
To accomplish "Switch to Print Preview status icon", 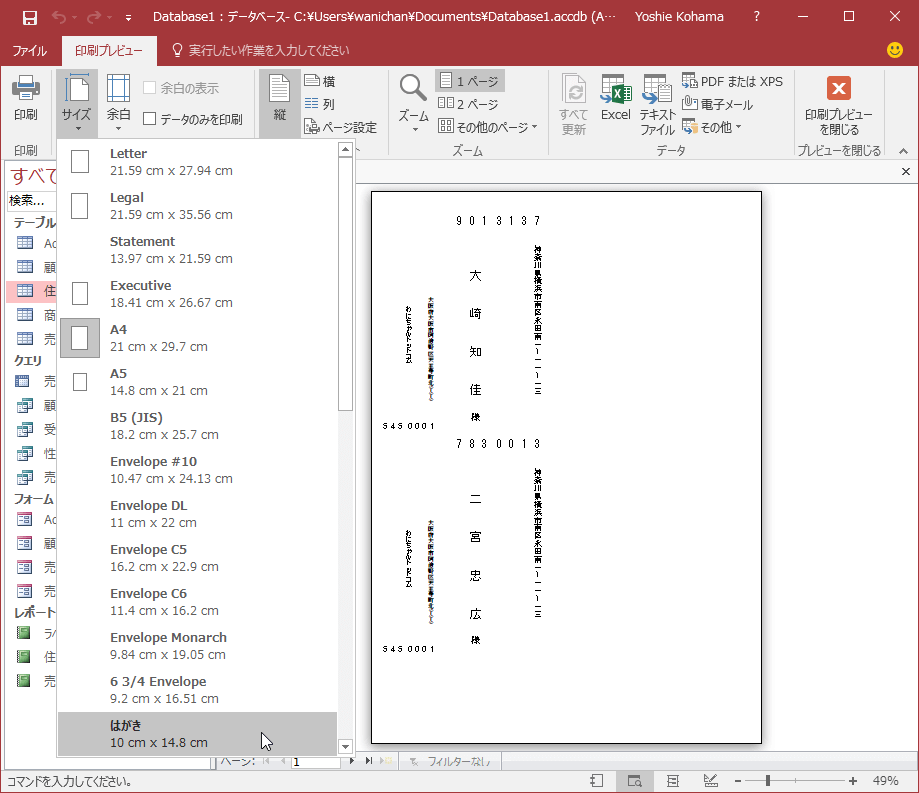I will pyautogui.click(x=634, y=781).
